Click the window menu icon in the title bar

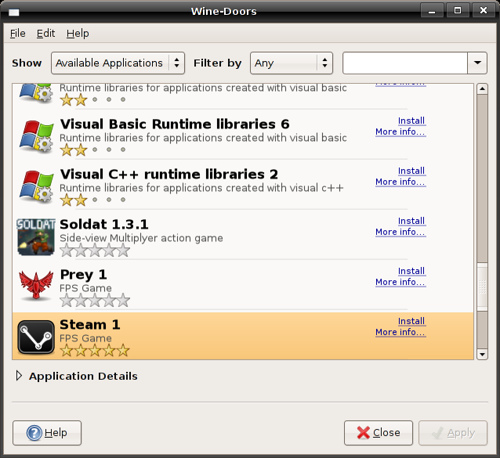click(x=14, y=12)
